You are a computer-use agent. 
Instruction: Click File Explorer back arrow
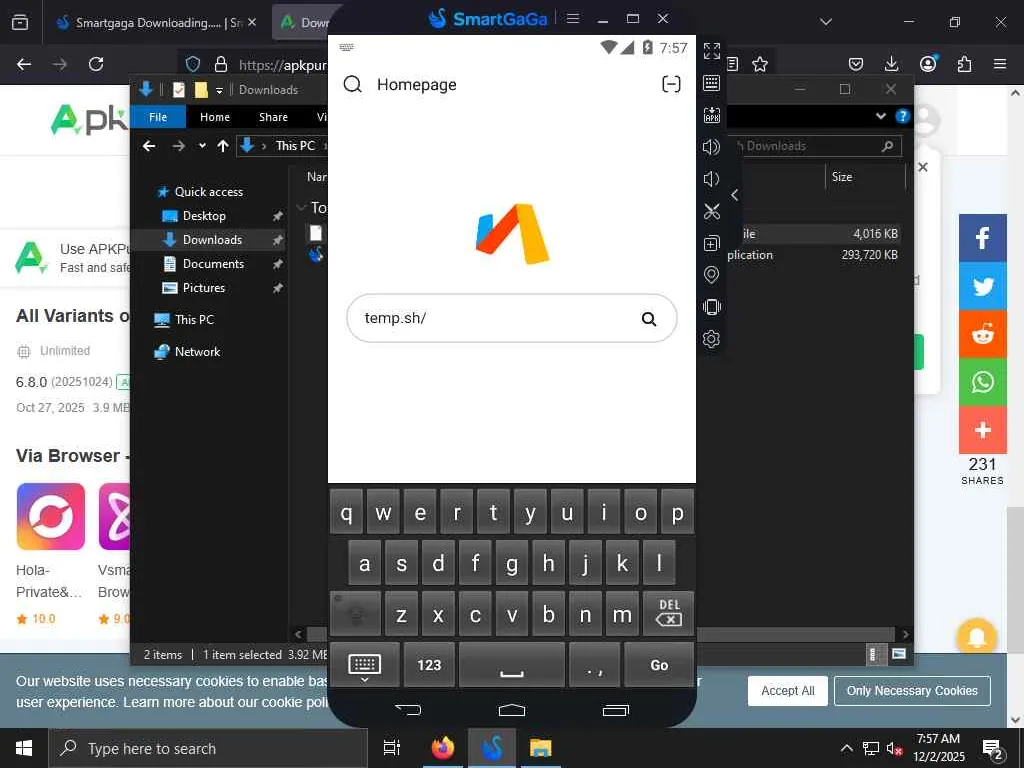pyautogui.click(x=149, y=146)
